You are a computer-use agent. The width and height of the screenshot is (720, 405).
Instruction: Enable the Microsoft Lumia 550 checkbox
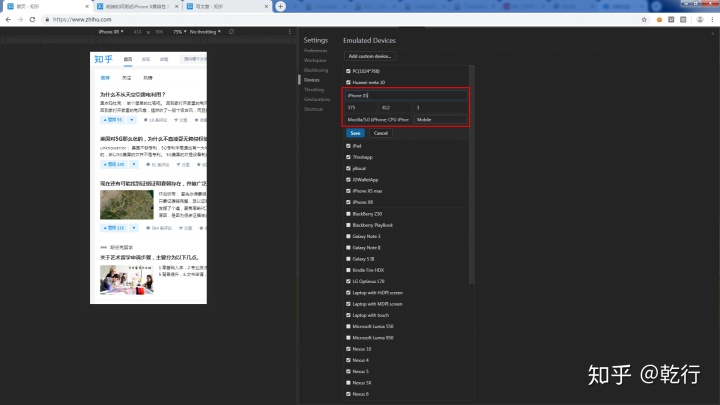tap(348, 326)
